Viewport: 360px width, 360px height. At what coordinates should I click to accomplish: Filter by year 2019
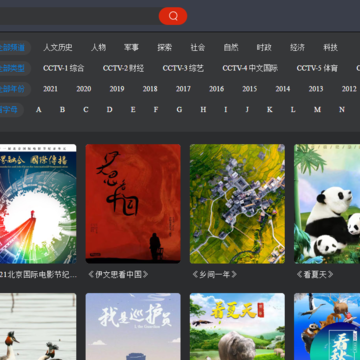pos(117,89)
